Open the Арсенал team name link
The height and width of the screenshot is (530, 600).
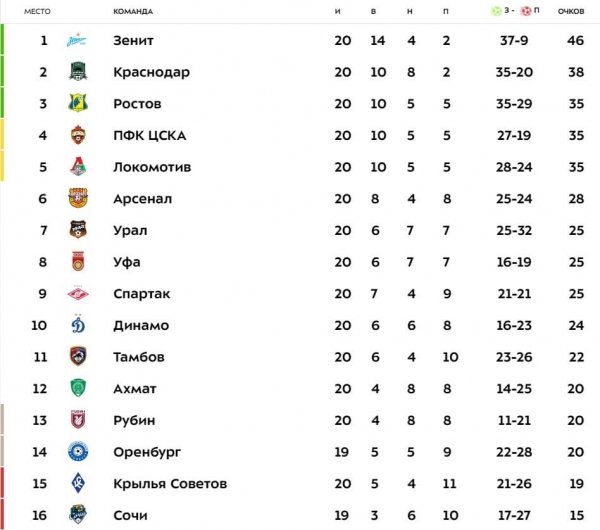click(x=142, y=199)
